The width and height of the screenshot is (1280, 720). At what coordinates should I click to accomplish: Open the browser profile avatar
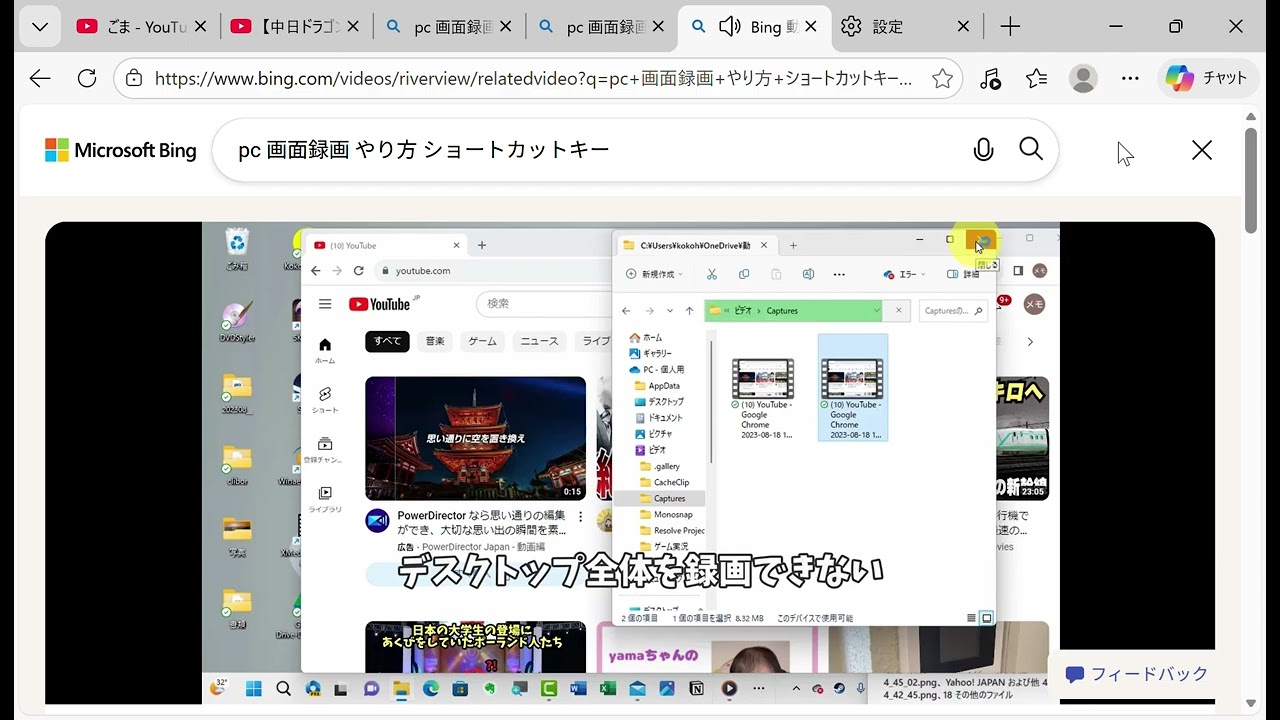(x=1083, y=78)
